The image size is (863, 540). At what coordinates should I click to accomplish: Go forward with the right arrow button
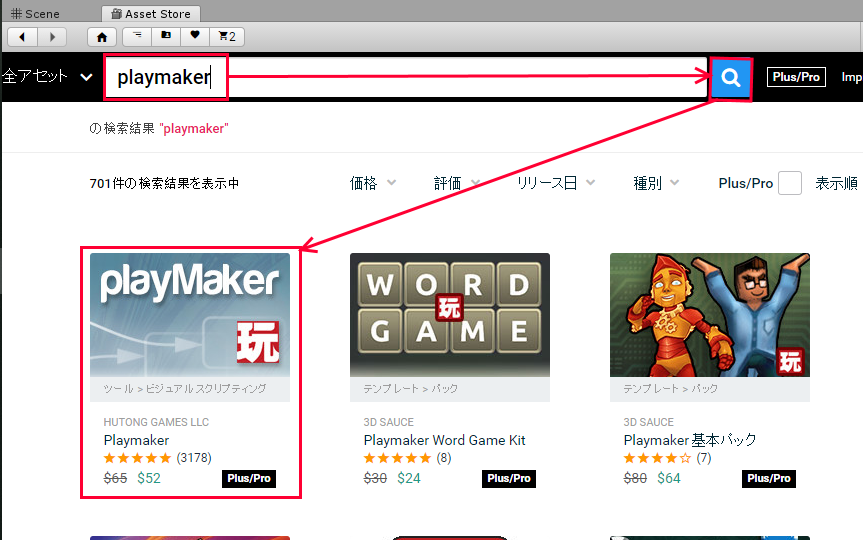[52, 37]
